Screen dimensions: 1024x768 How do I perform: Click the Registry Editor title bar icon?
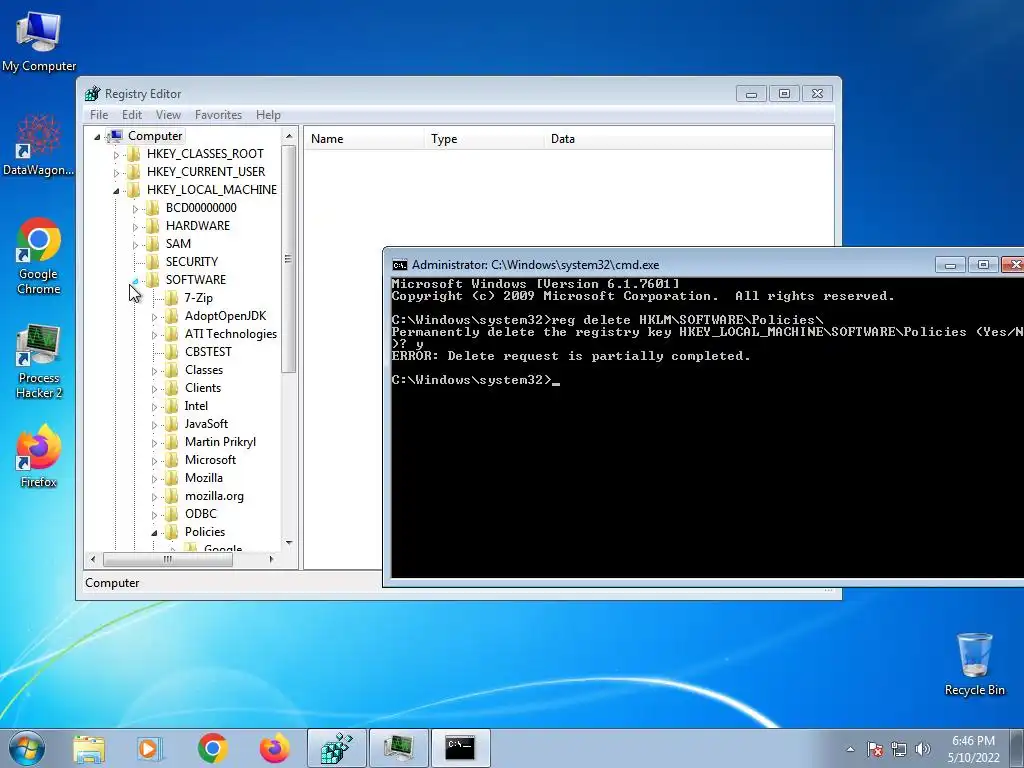(93, 93)
